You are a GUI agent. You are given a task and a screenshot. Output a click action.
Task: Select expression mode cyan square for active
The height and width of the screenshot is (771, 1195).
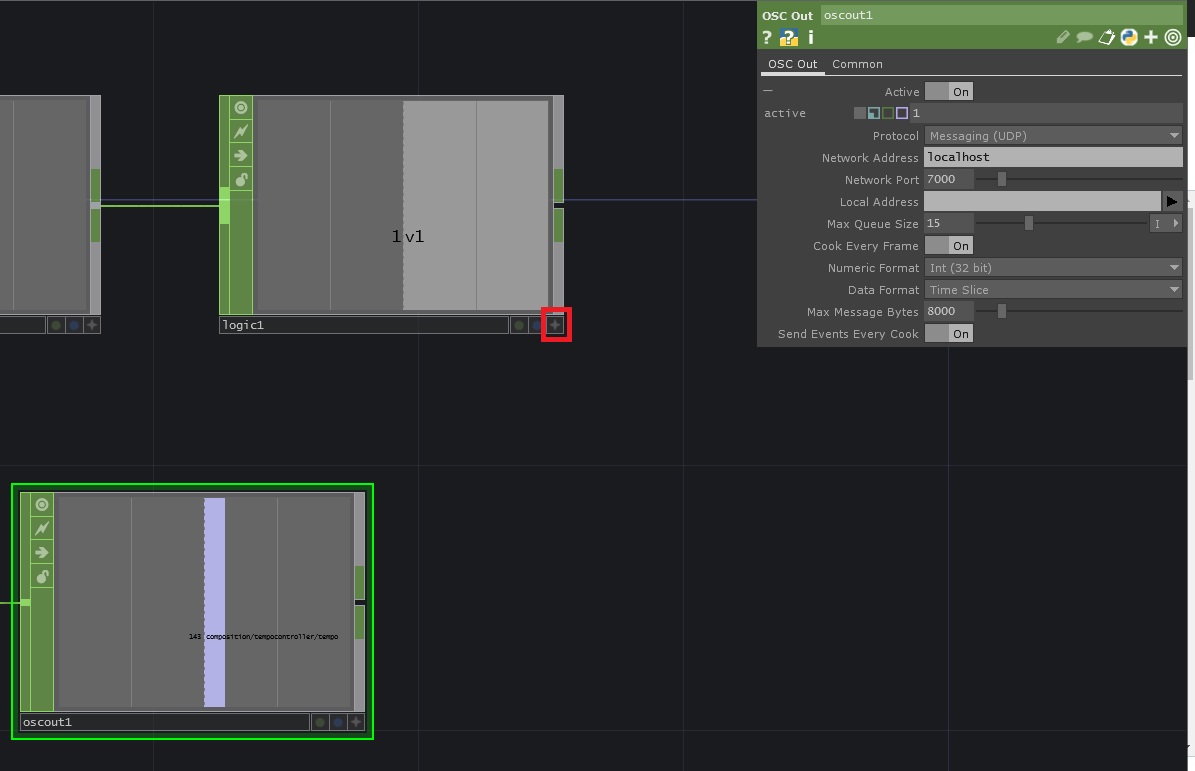pos(873,114)
